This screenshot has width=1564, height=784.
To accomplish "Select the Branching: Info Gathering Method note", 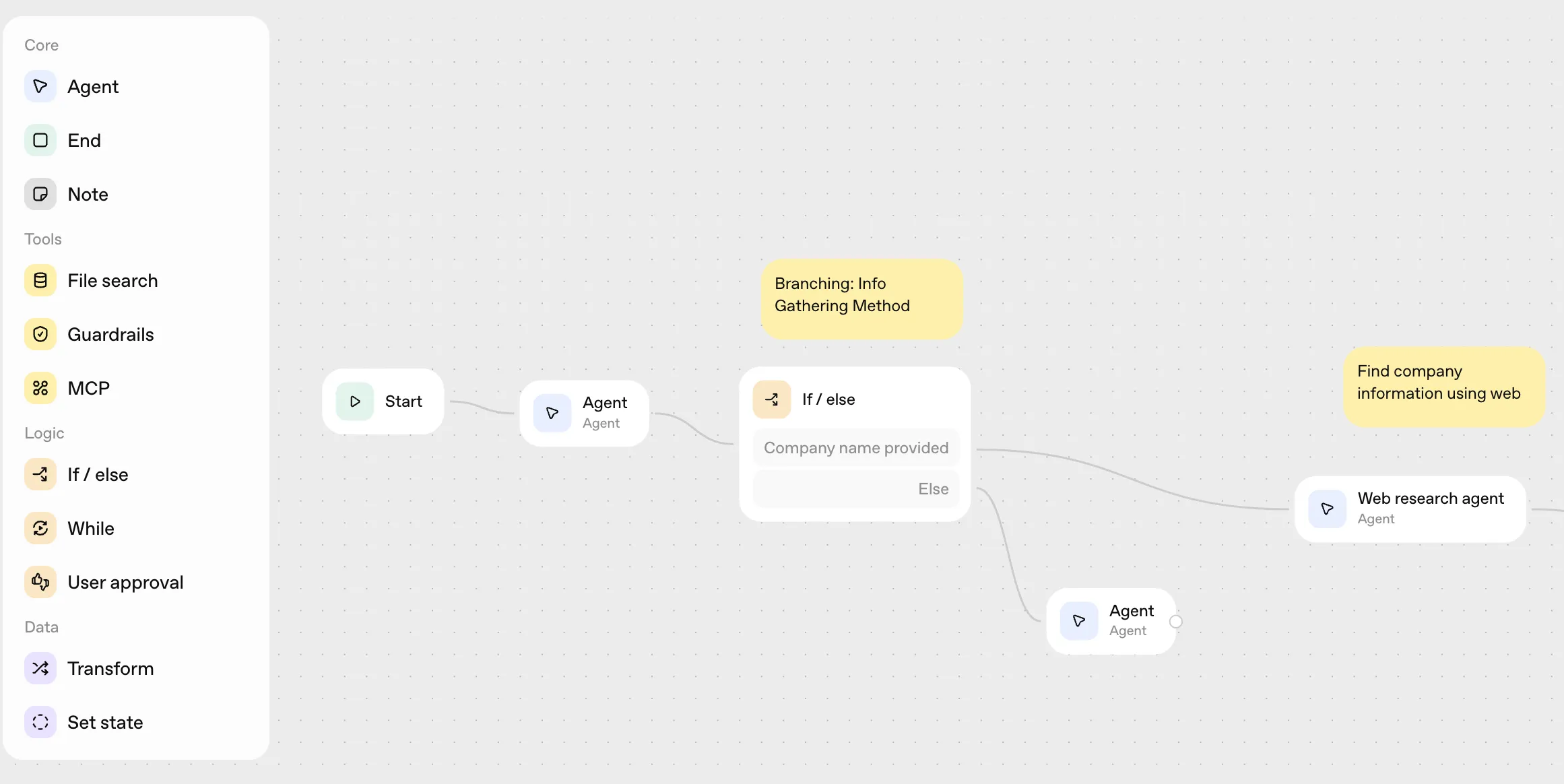I will (861, 298).
